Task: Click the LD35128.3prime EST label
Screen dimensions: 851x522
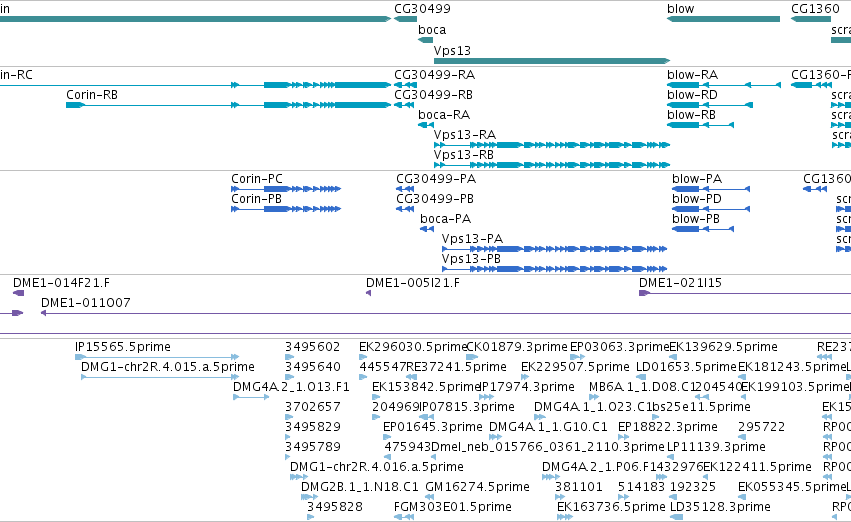Action: pos(720,507)
